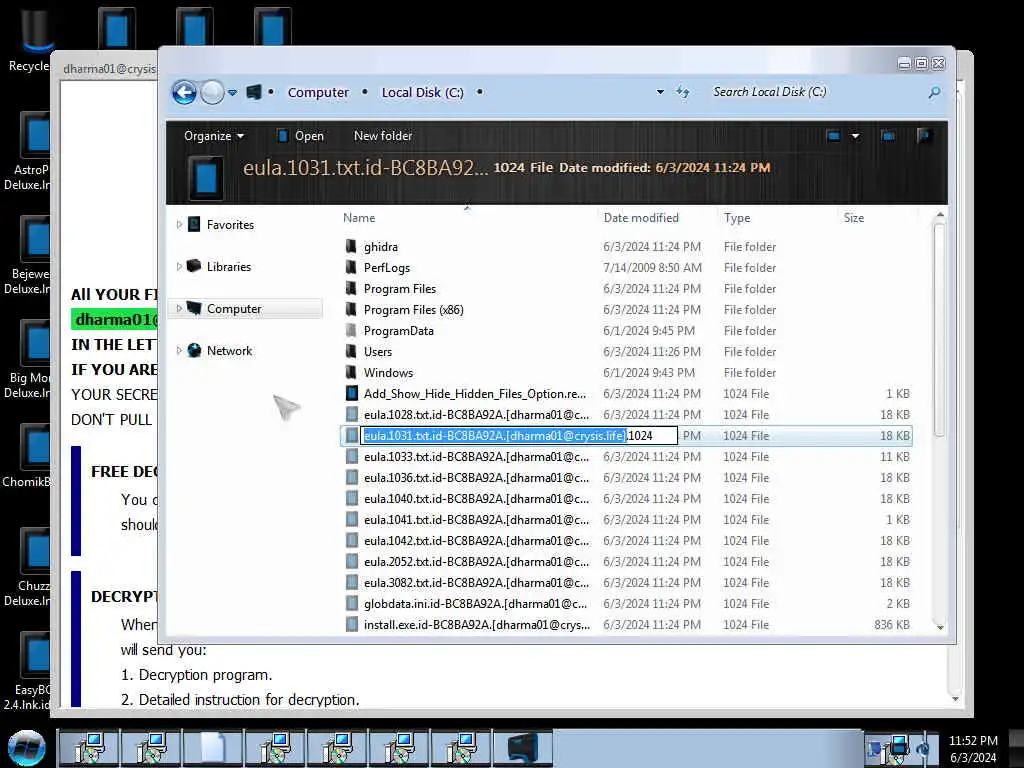Select the eula.1028.txt encrypted file
The width and height of the screenshot is (1024, 768).
tap(476, 415)
